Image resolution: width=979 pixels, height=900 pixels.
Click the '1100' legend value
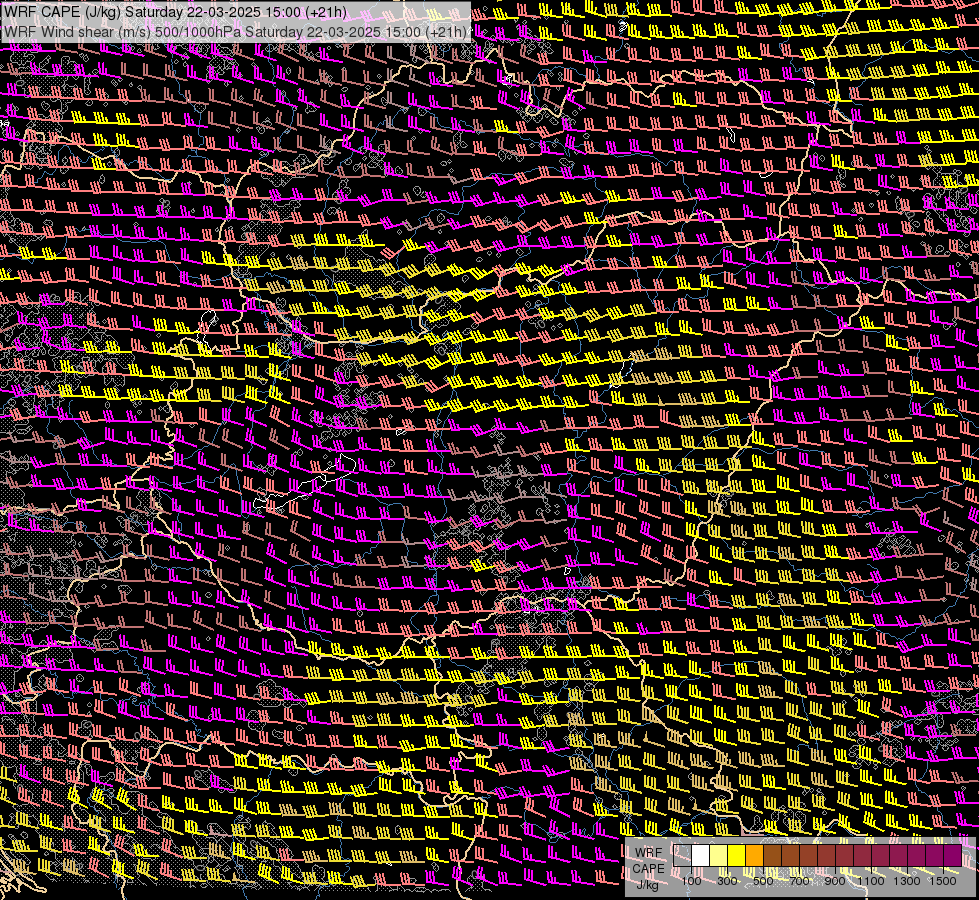pos(871,881)
